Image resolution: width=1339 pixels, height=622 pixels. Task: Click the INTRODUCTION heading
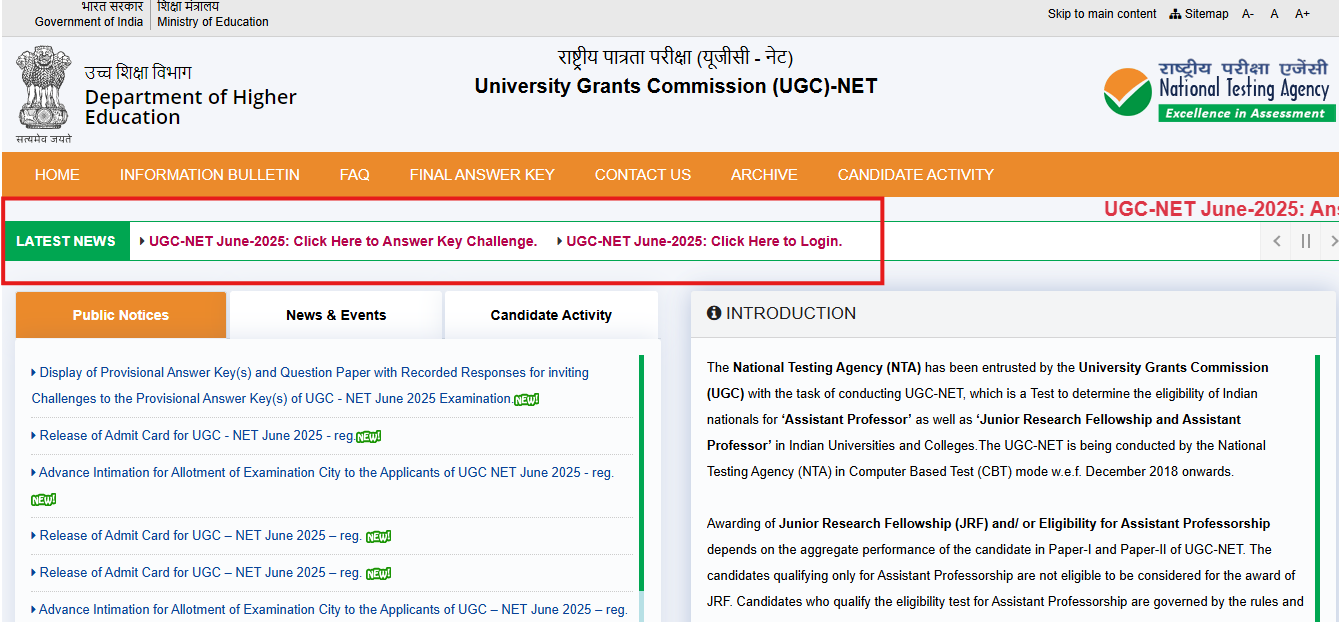coord(791,313)
